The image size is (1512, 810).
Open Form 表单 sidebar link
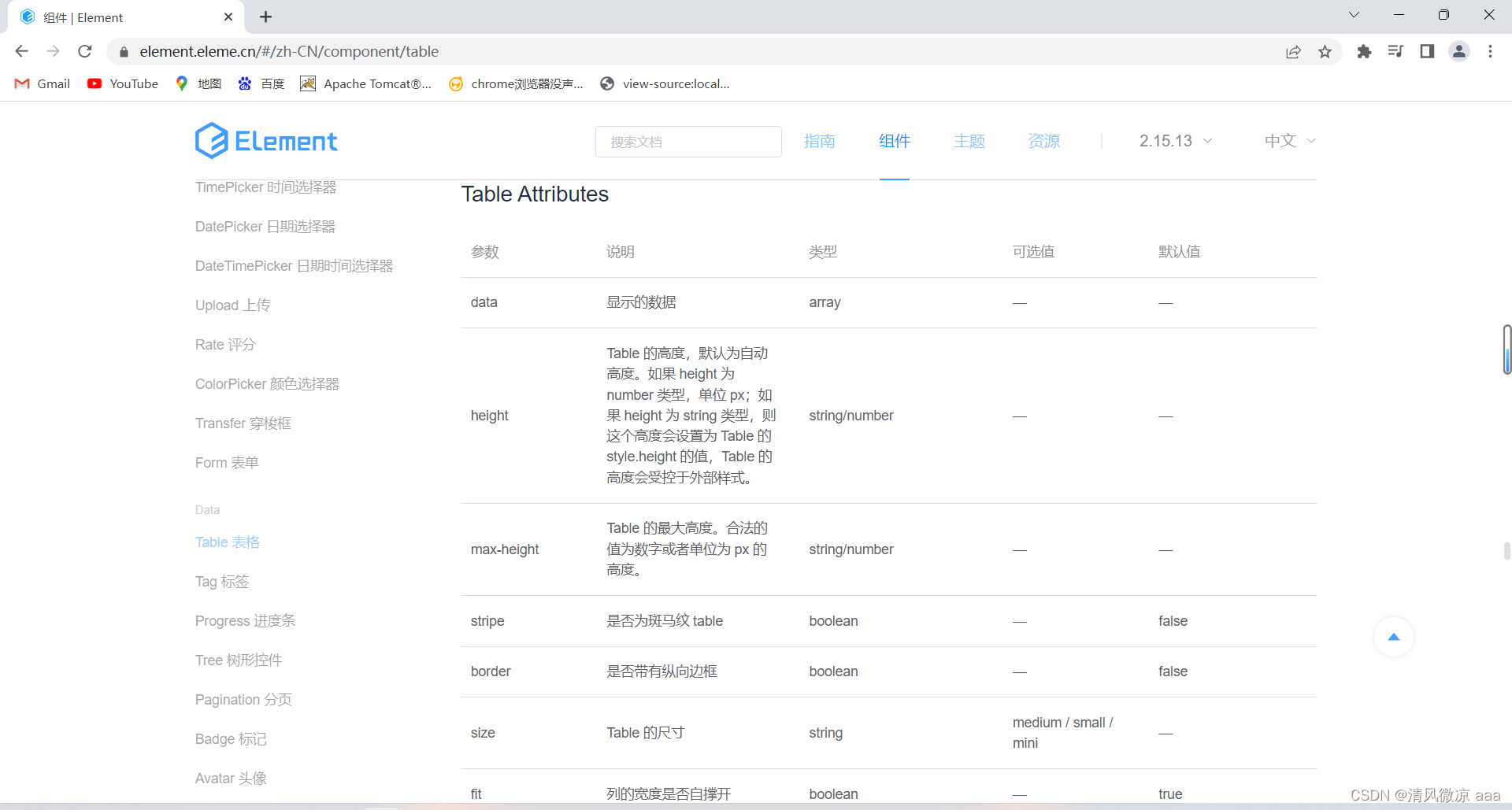click(227, 463)
